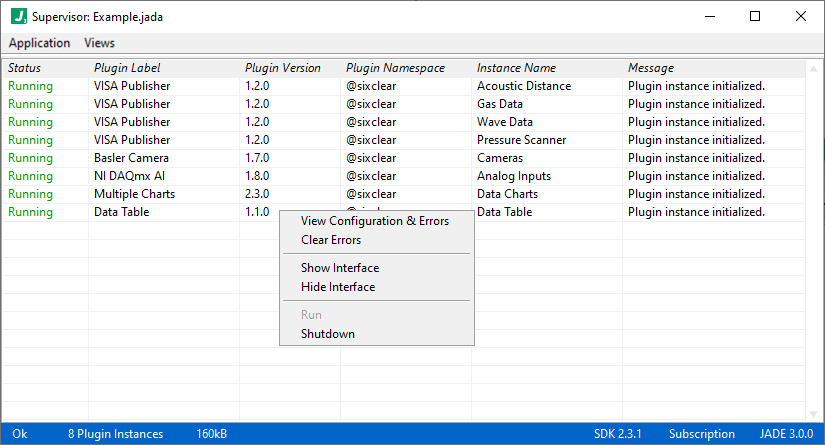Screen dimensions: 825x445
Task: Click Running status of Data Table row
Action: click(x=30, y=213)
